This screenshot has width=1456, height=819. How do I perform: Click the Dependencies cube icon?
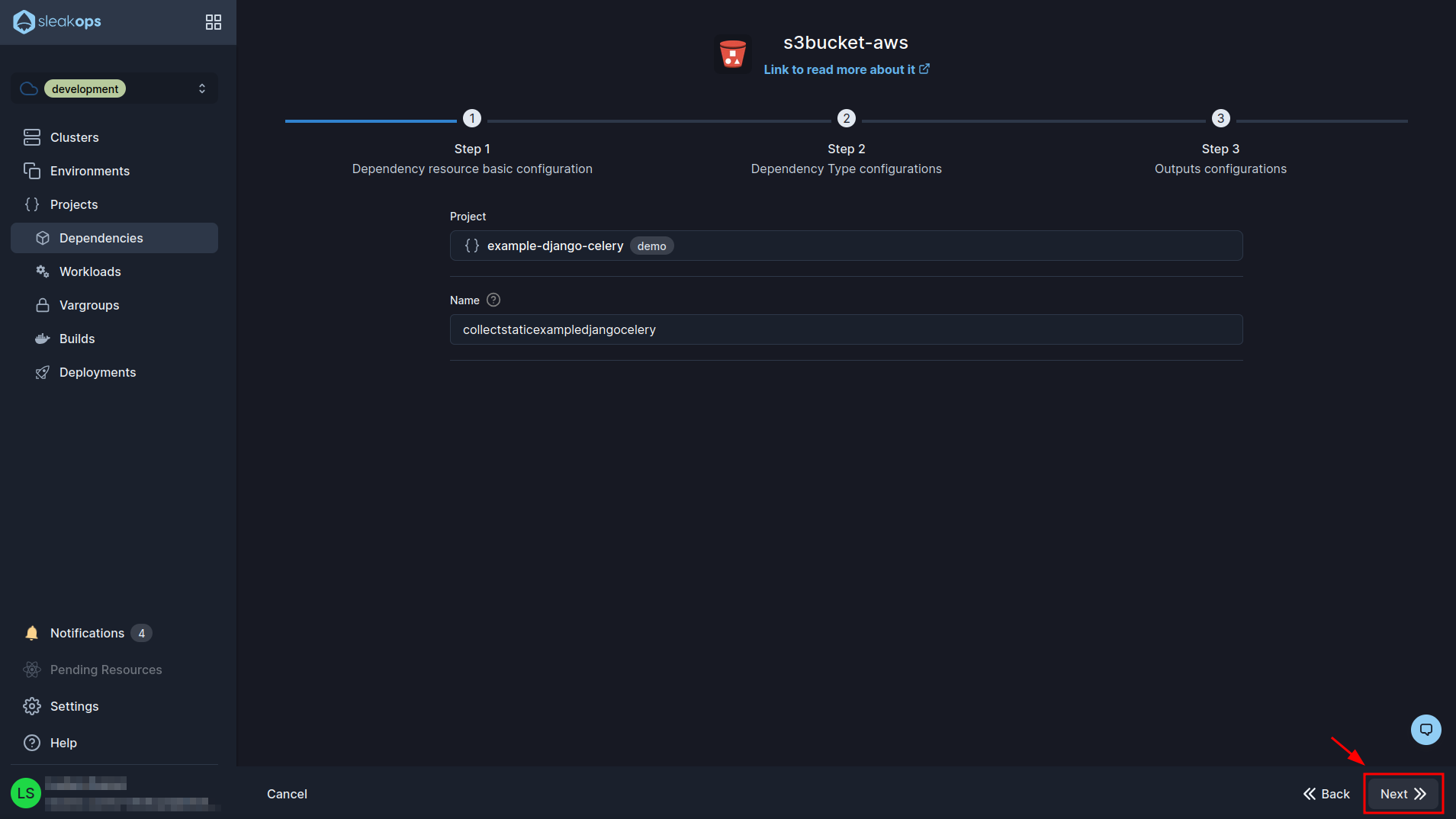pyautogui.click(x=43, y=238)
